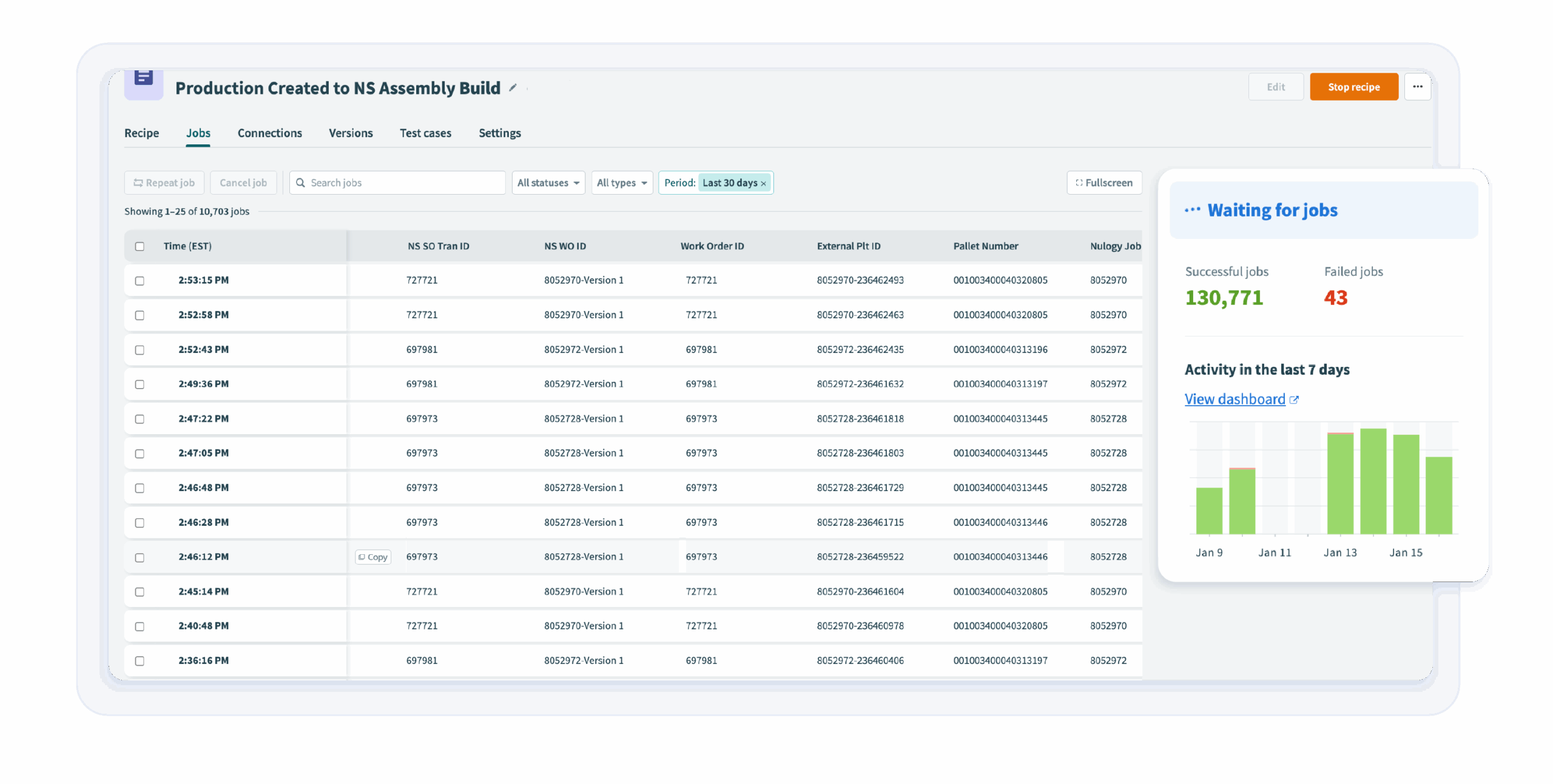
Task: Remove the Last 30 days period filter
Action: [763, 183]
